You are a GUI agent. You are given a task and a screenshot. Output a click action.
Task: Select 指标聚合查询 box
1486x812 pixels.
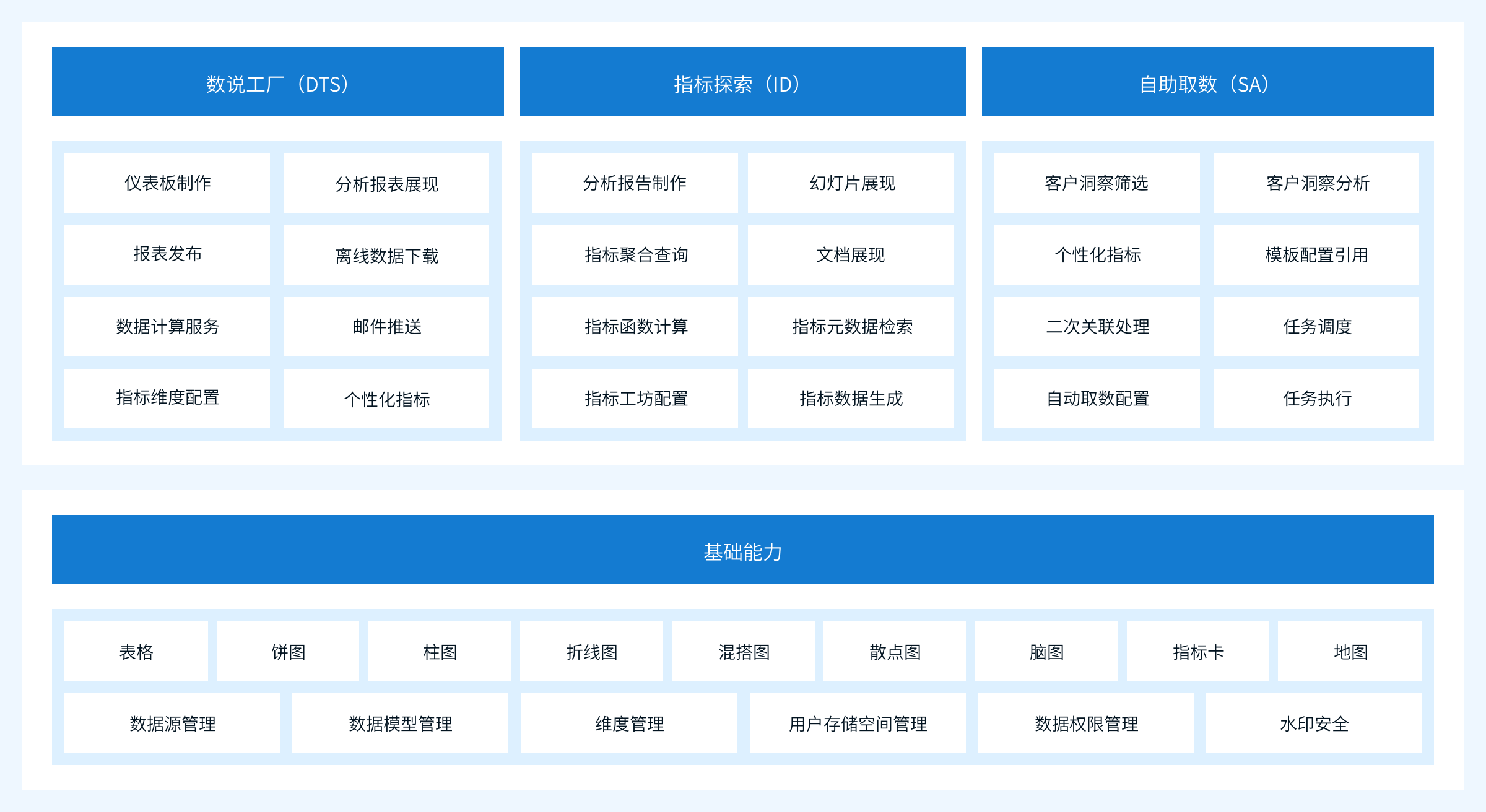[x=635, y=255]
